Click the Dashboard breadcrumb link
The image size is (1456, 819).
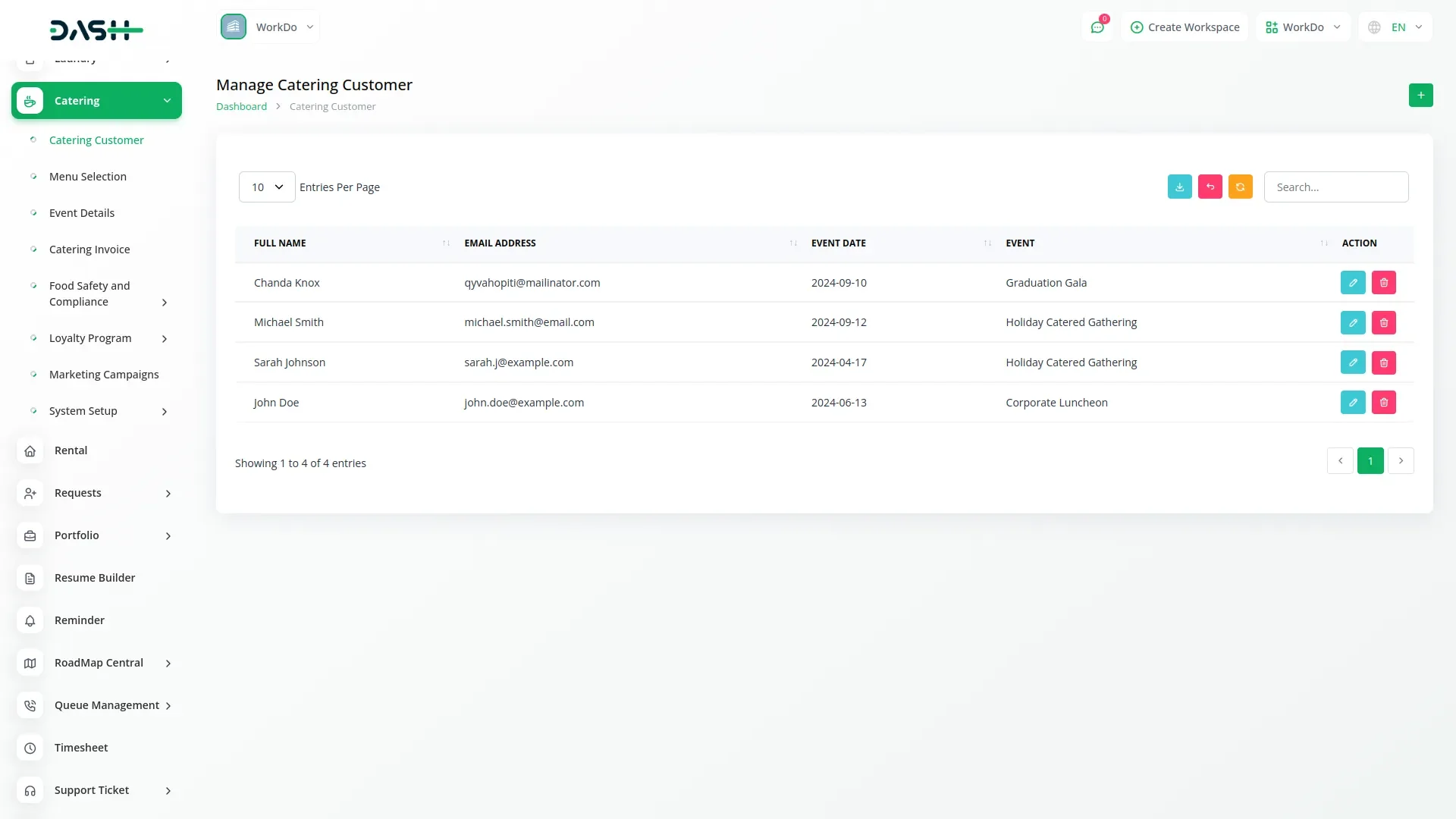[x=241, y=107]
